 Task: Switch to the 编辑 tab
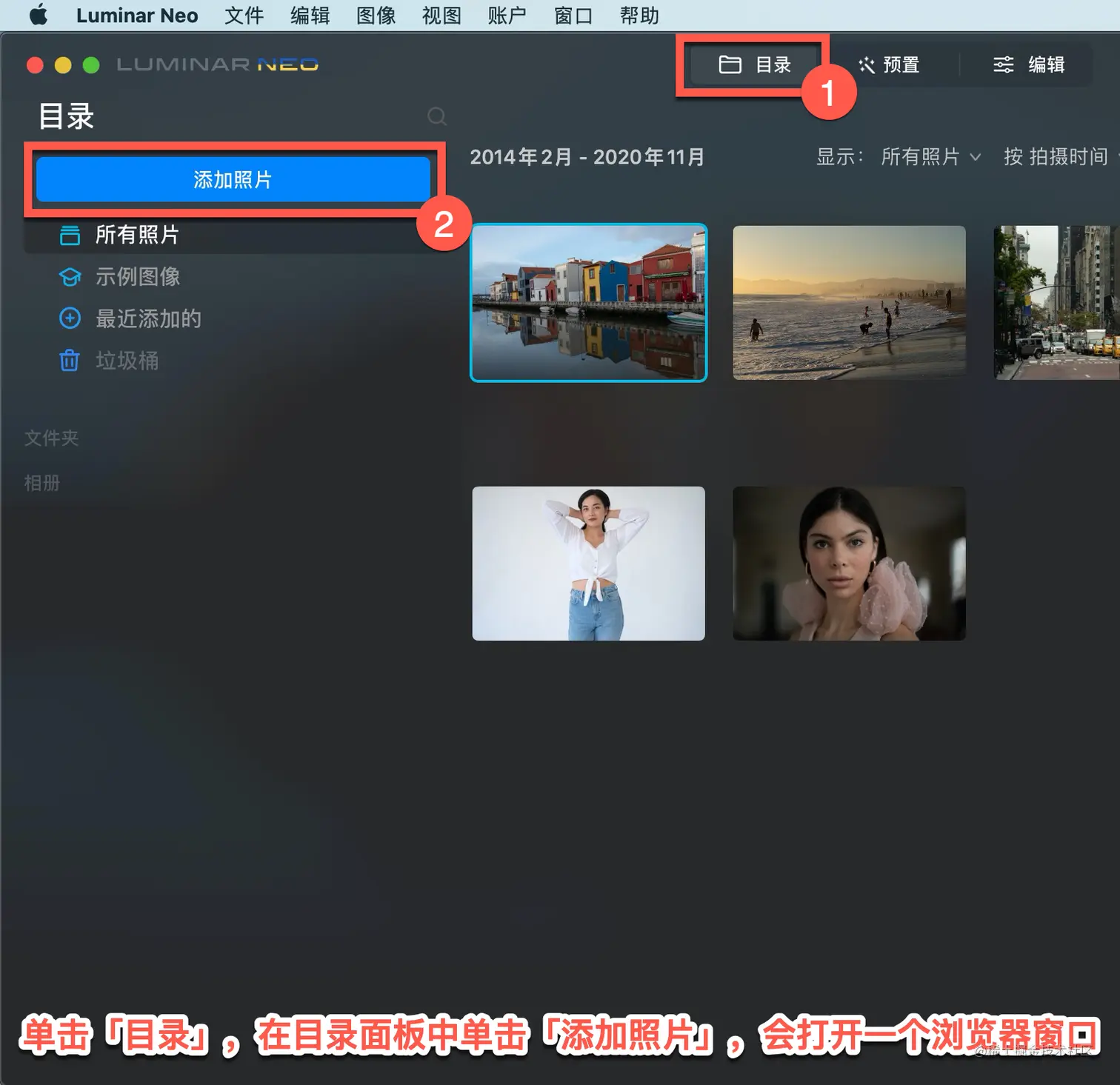[x=1029, y=65]
